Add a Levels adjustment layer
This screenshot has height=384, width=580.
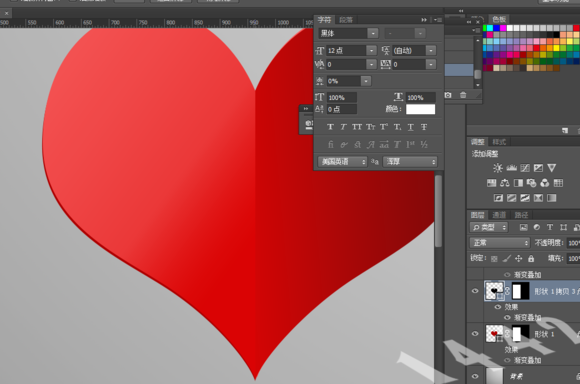[x=512, y=168]
